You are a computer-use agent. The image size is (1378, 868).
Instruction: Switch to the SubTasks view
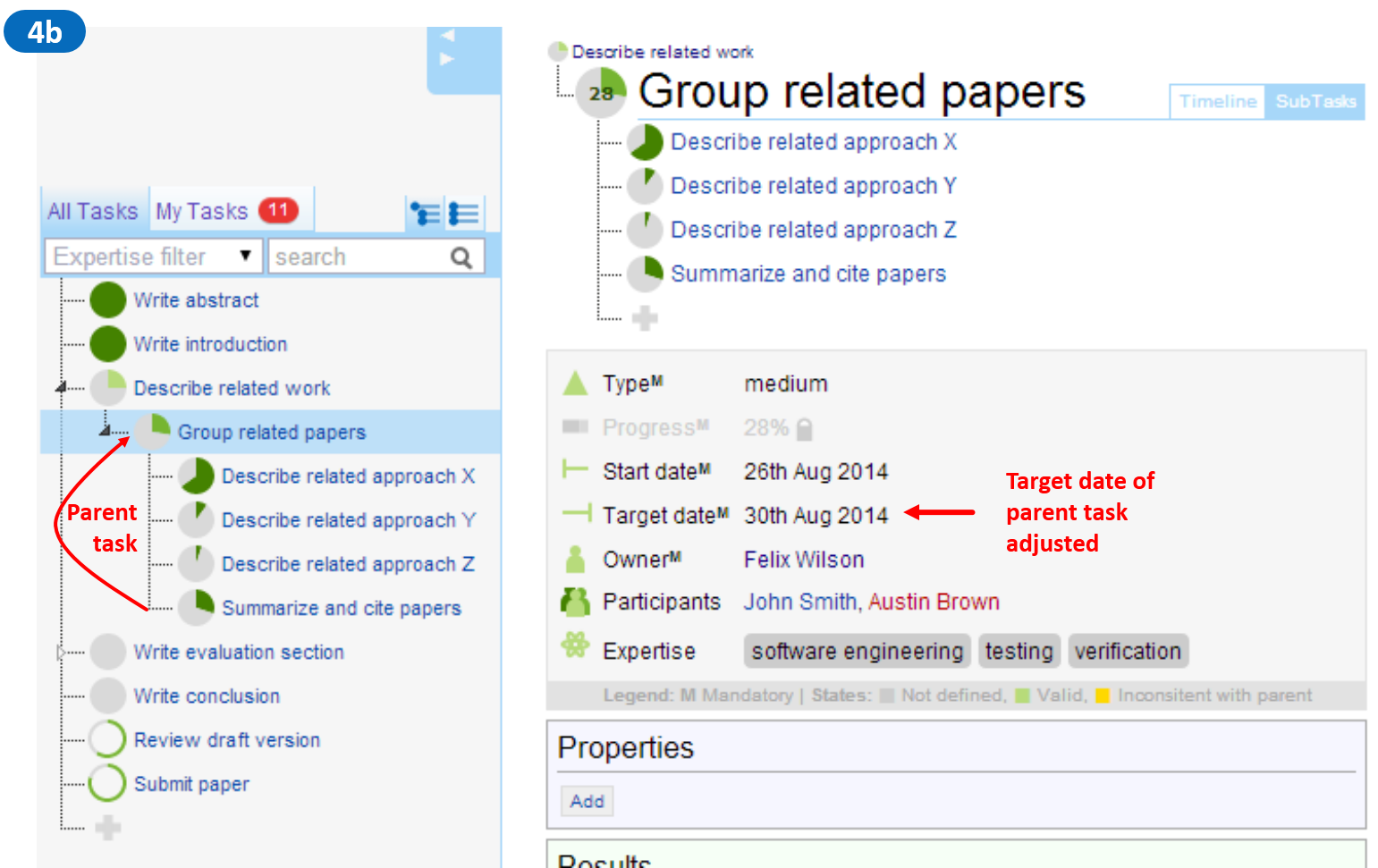[x=1315, y=102]
